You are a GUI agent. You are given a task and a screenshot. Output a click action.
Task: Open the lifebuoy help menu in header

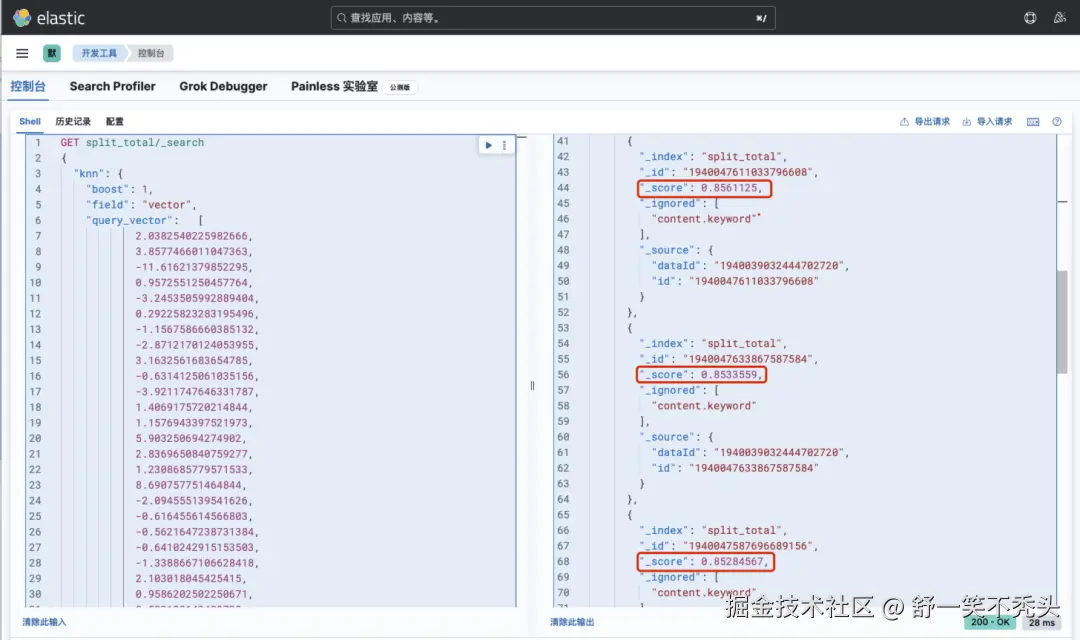point(1030,18)
